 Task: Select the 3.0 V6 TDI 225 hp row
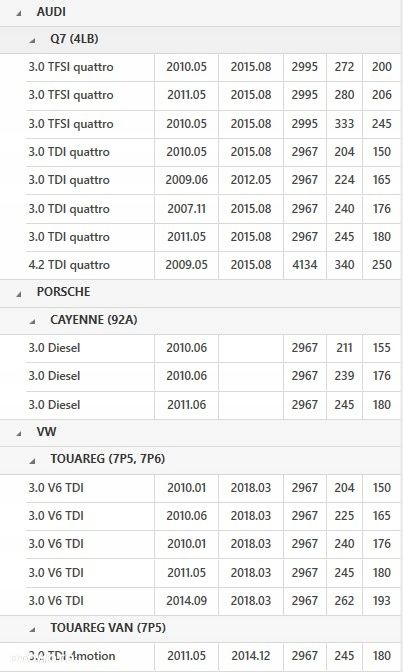tap(213, 516)
